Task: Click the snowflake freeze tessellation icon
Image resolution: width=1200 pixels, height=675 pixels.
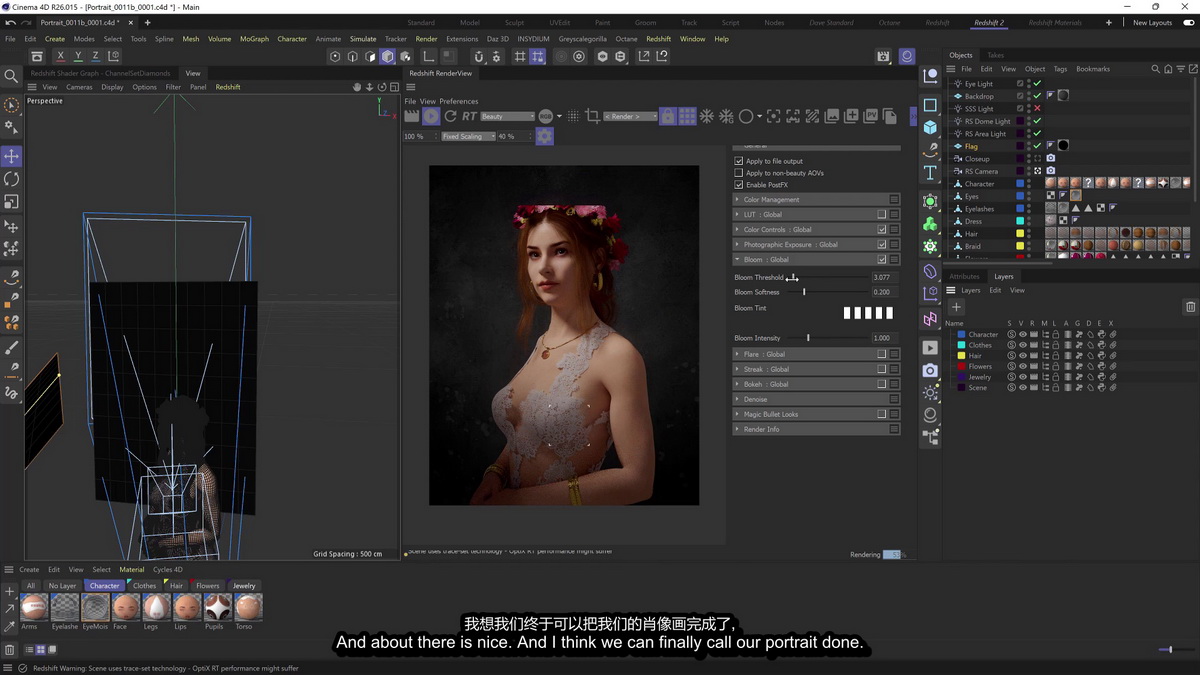Action: point(706,116)
